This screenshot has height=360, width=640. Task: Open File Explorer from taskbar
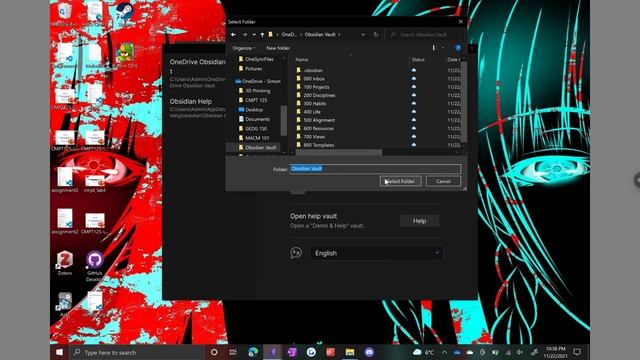350,352
